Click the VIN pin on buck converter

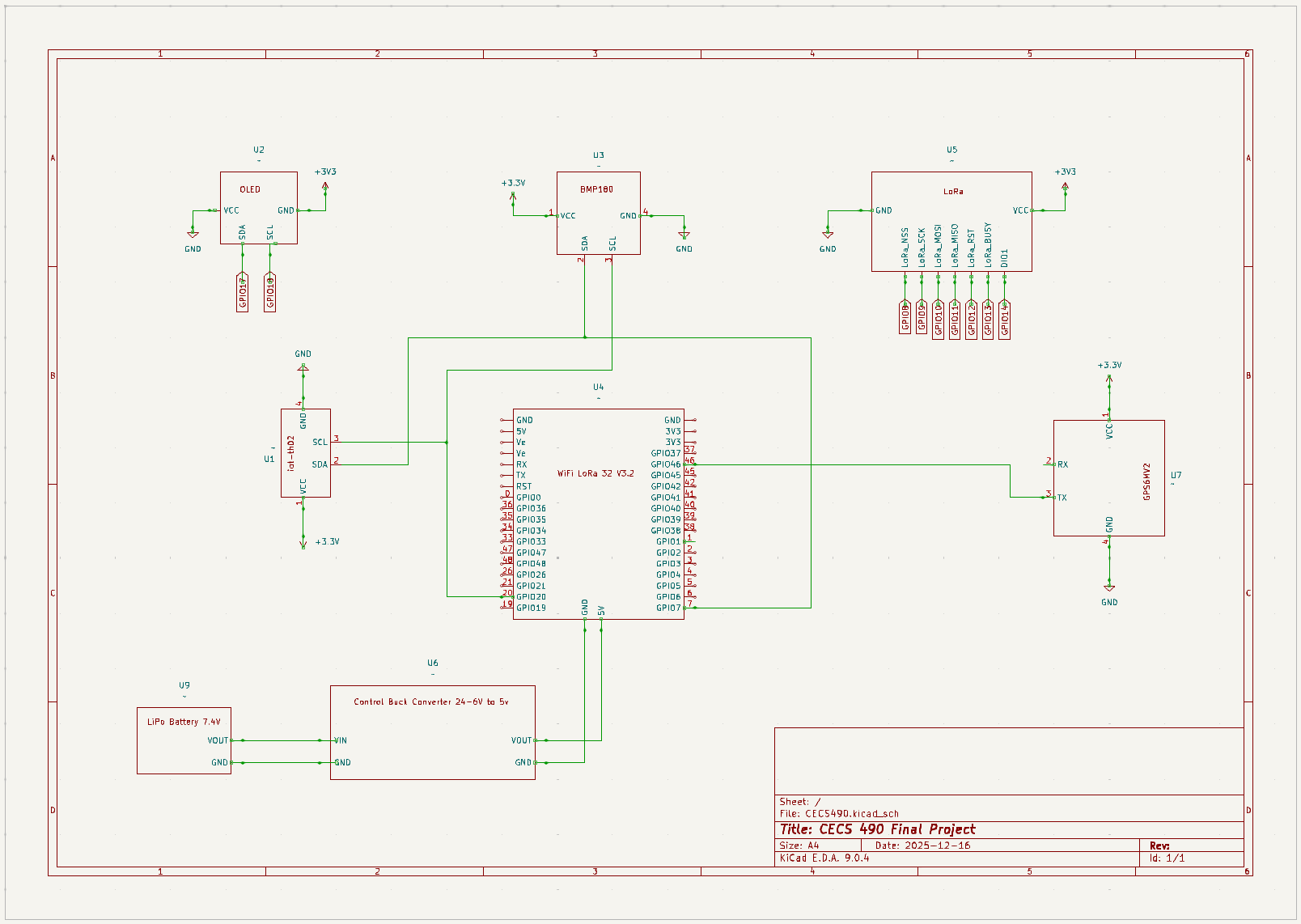341,740
